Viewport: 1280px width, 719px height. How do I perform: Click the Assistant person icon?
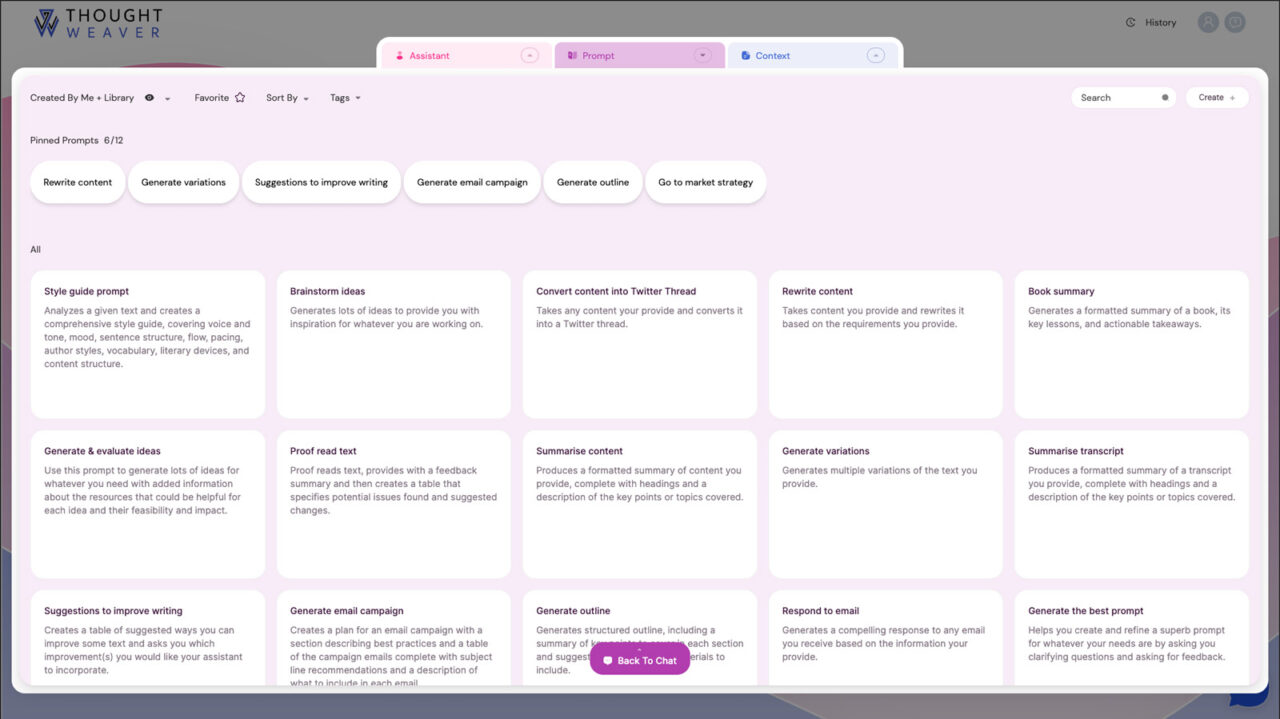click(x=398, y=56)
